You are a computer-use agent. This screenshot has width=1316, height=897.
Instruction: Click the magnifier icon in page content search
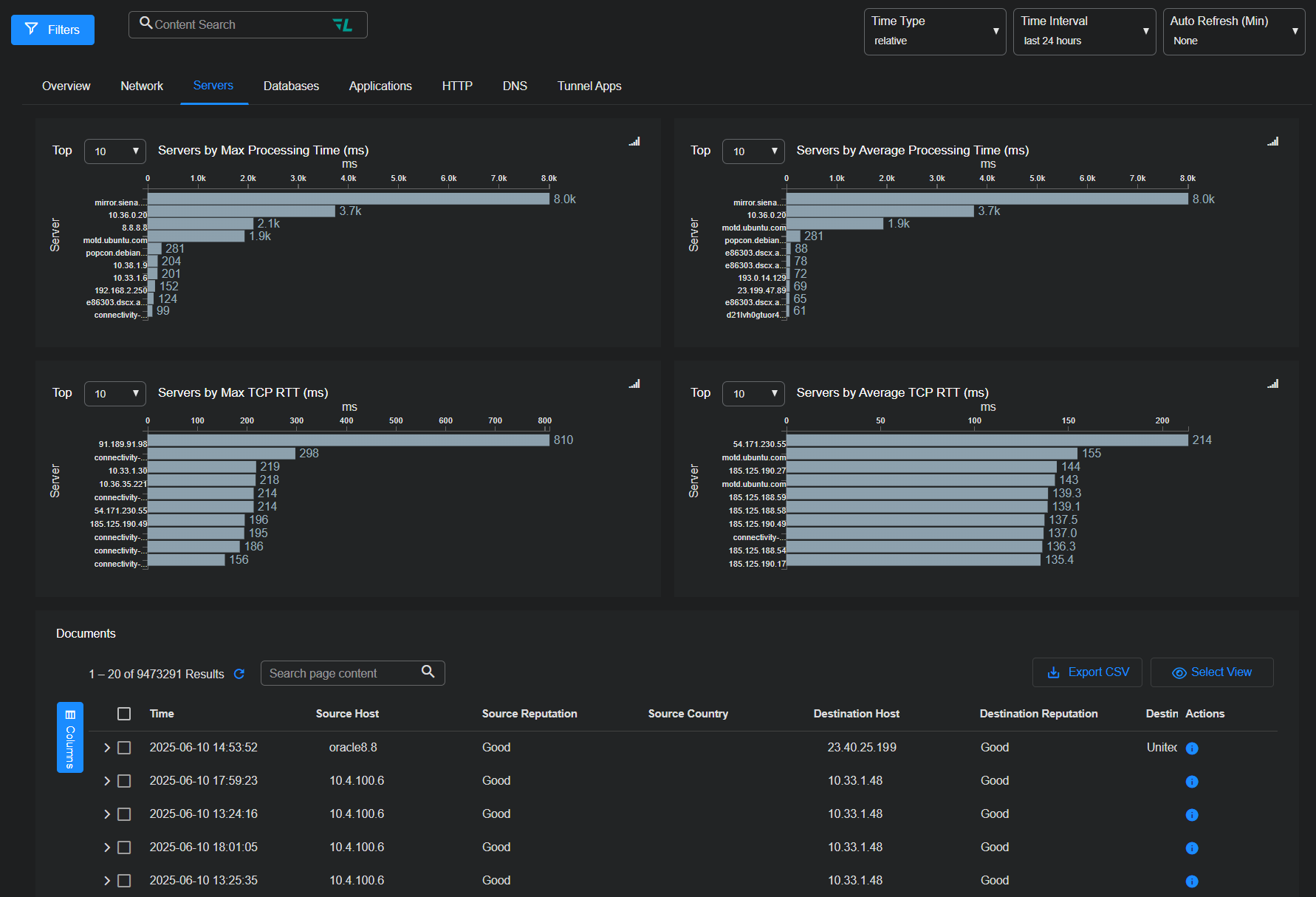pyautogui.click(x=428, y=672)
